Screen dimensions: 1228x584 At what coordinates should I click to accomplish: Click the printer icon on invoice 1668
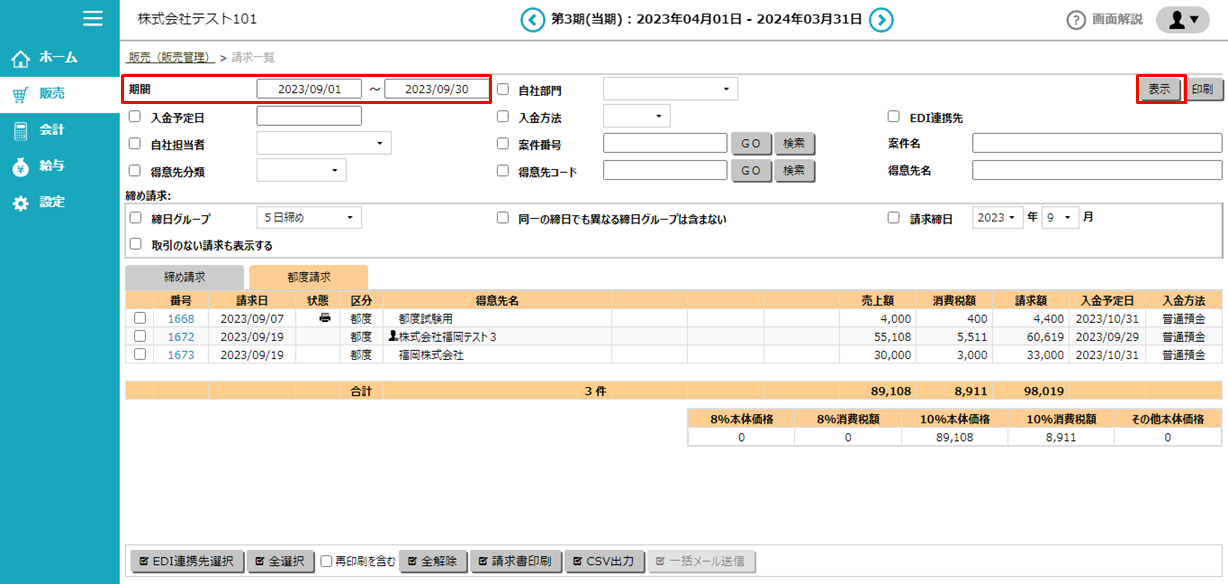tap(324, 318)
